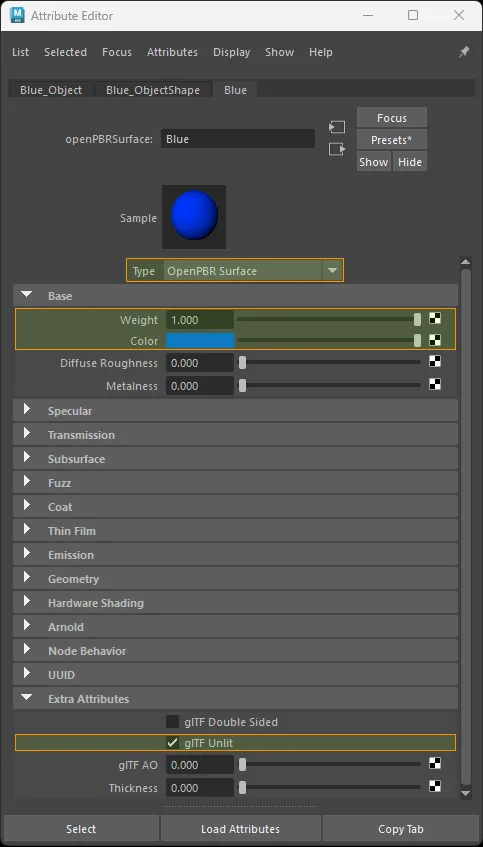
Task: Switch to the Blue_ObjectShape tab
Action: (153, 90)
